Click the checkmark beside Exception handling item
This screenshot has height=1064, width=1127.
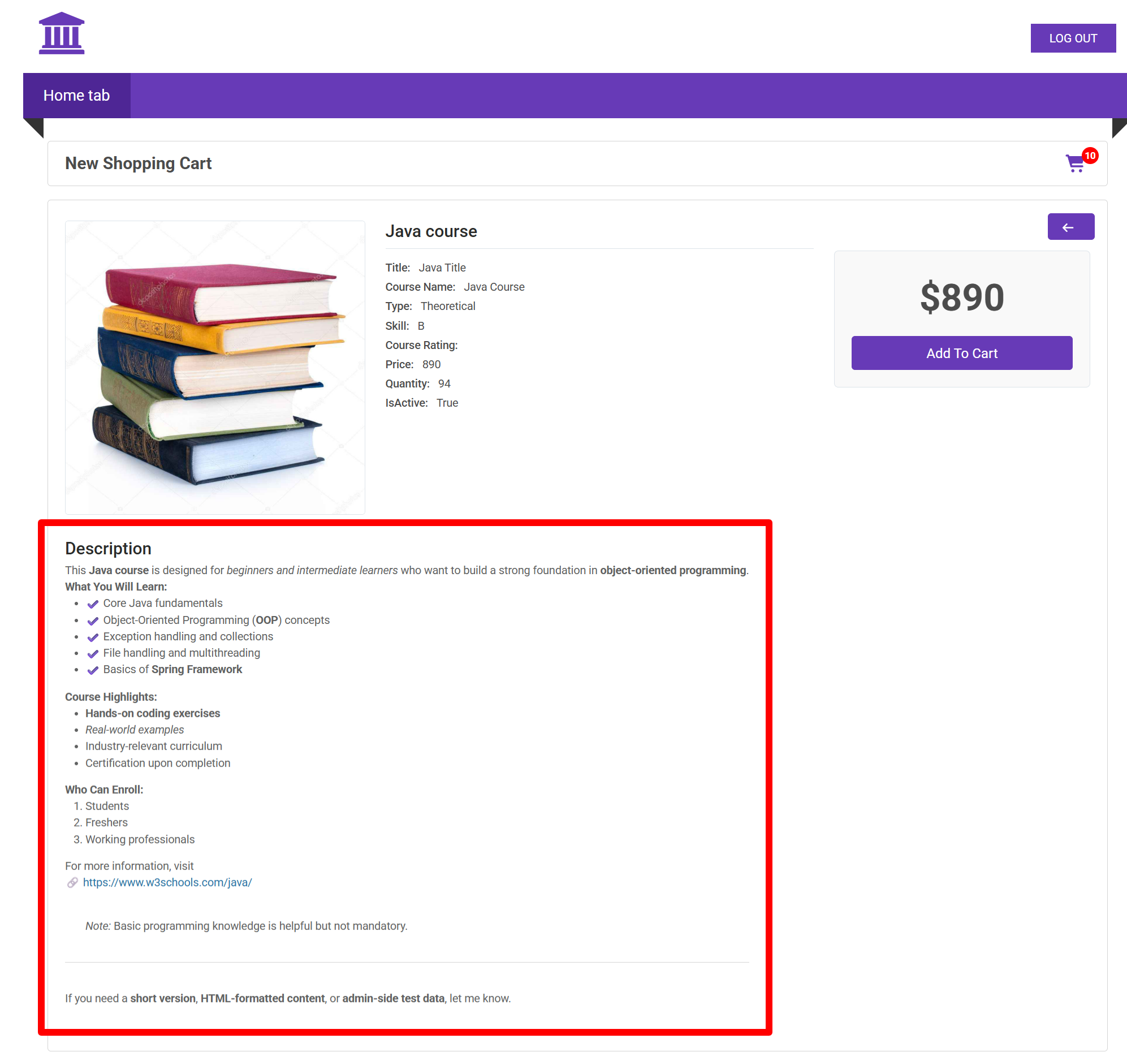click(93, 637)
